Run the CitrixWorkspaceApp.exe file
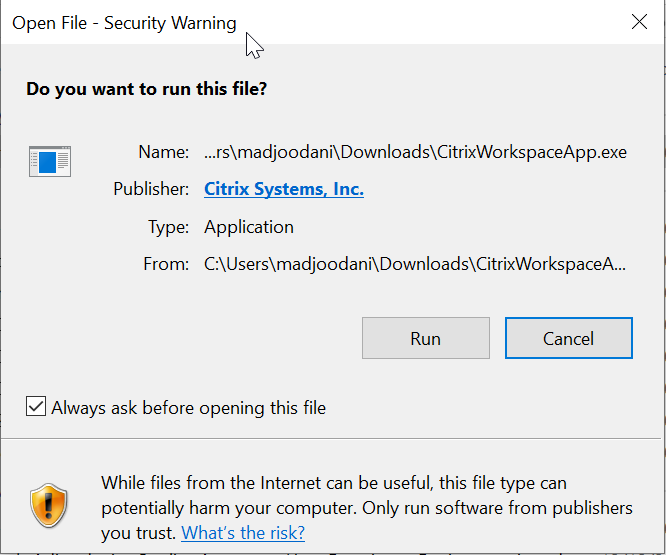666x555 pixels. (x=426, y=338)
